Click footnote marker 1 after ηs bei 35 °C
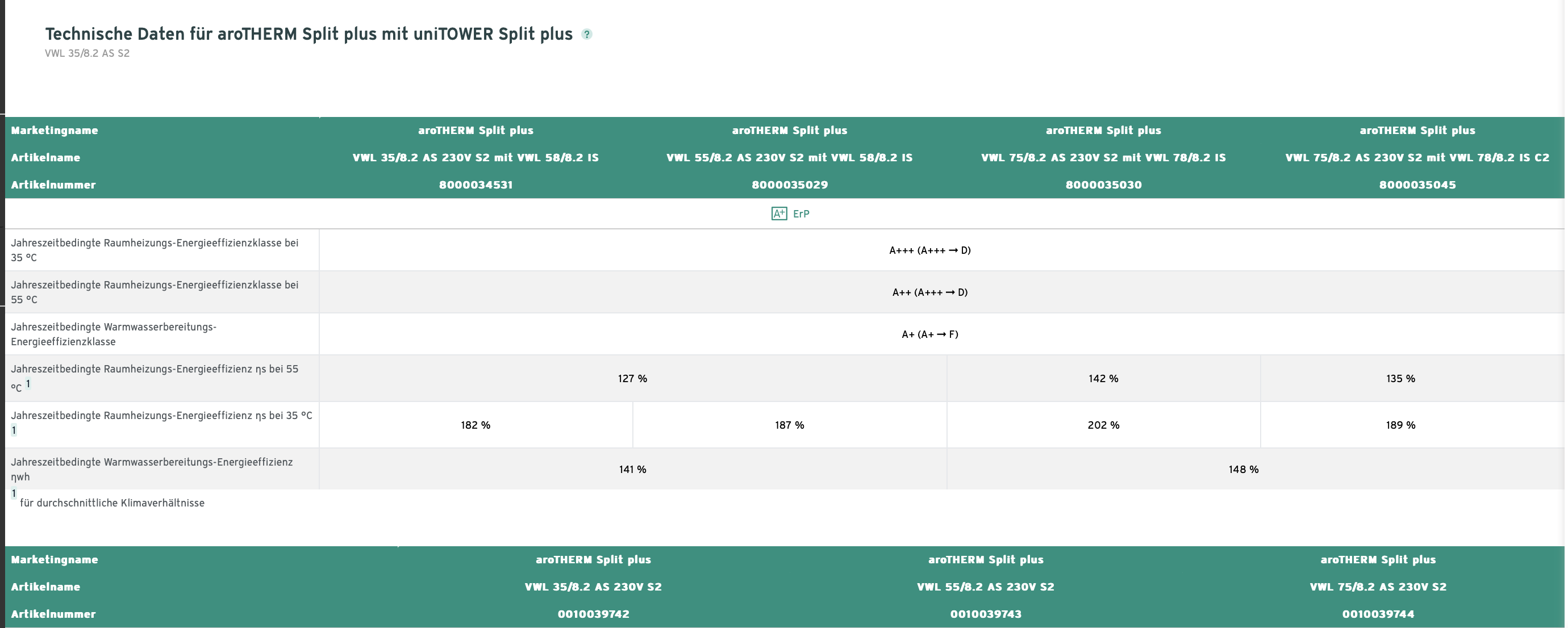Image resolution: width=1568 pixels, height=628 pixels. click(14, 430)
